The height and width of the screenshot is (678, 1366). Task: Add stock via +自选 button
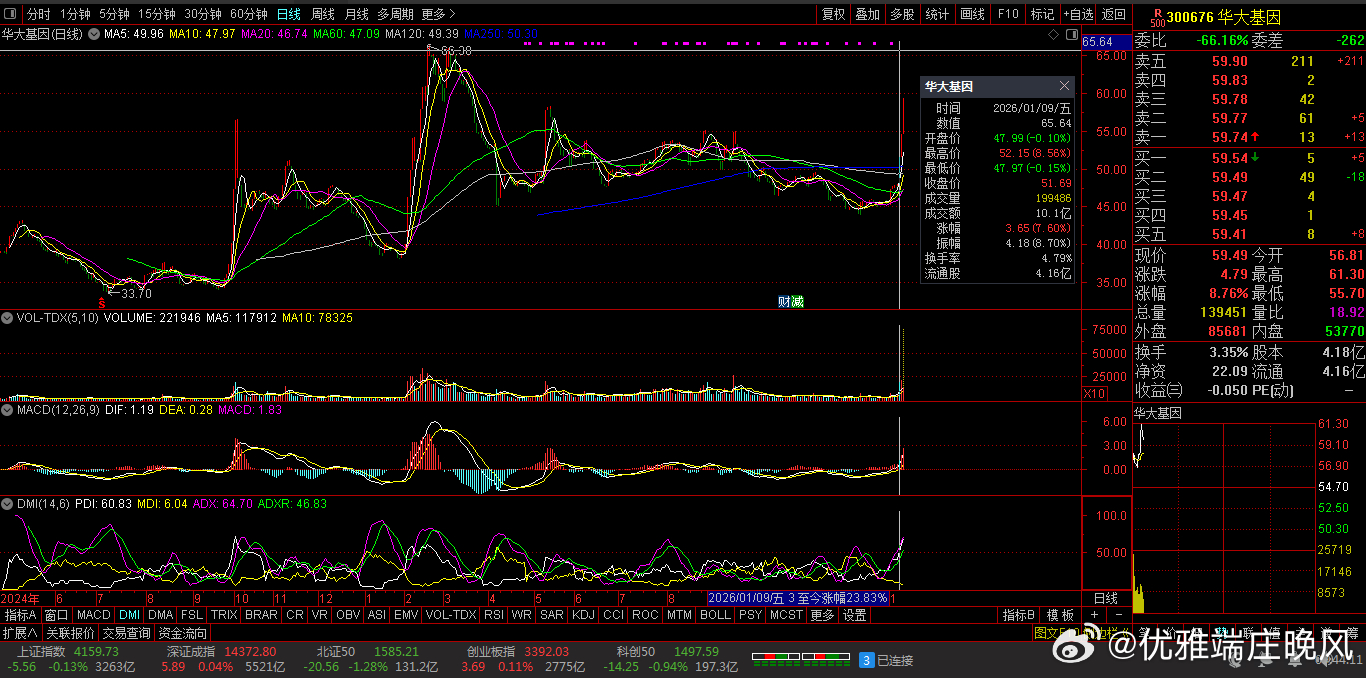click(x=1079, y=14)
